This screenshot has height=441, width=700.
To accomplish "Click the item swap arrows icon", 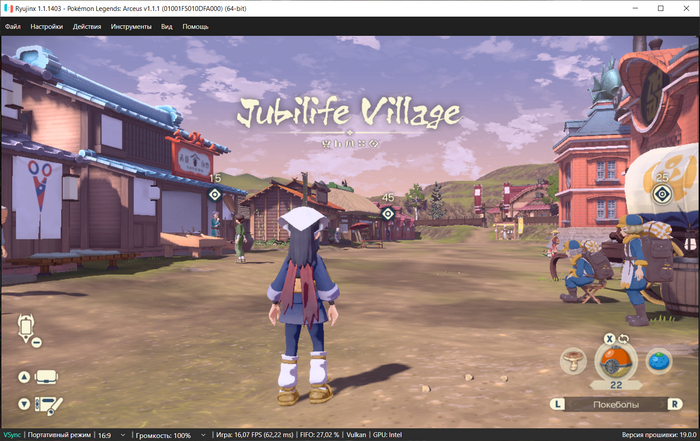I will 623,339.
